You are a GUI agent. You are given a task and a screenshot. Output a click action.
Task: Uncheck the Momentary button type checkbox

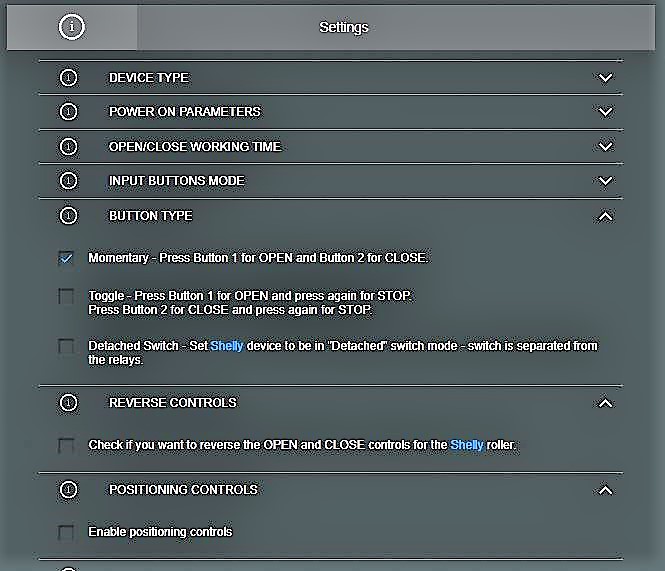click(66, 258)
